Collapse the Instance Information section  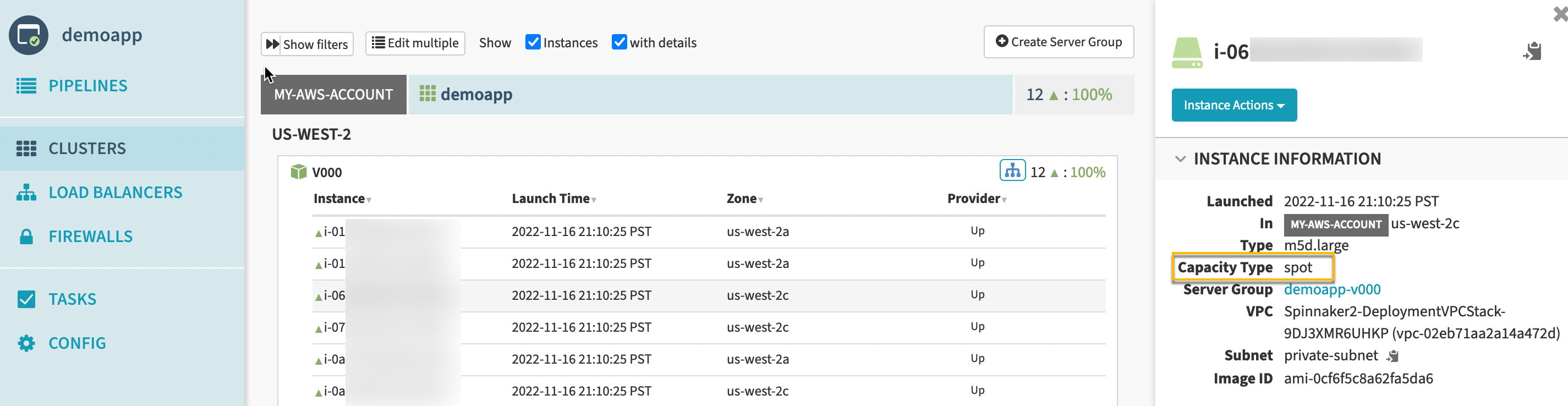click(1180, 159)
